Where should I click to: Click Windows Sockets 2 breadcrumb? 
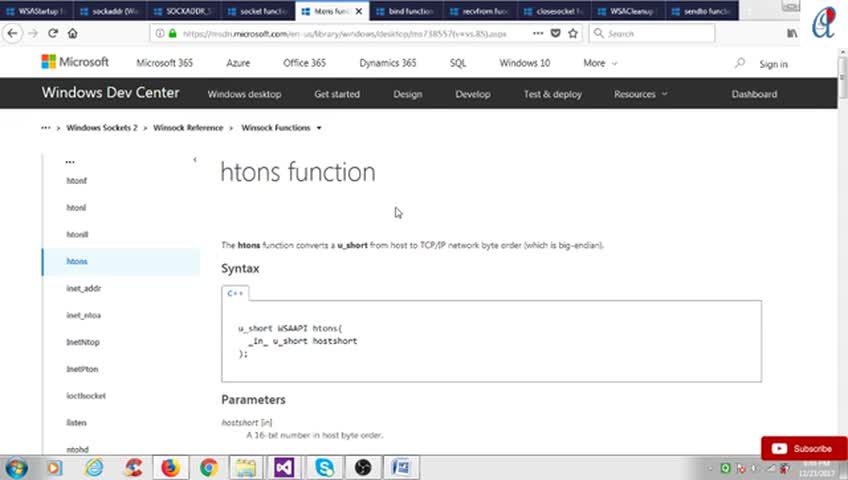102,128
